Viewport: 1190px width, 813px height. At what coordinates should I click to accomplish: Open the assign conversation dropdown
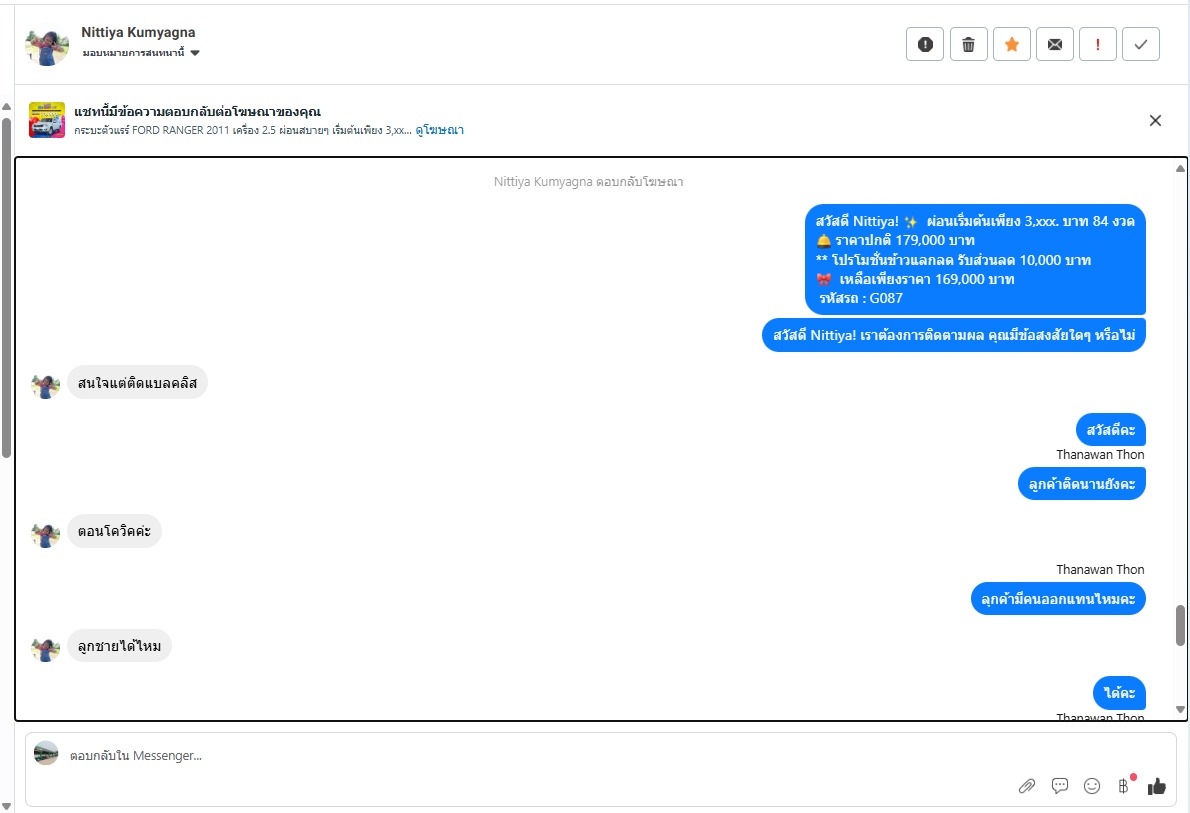(141, 53)
